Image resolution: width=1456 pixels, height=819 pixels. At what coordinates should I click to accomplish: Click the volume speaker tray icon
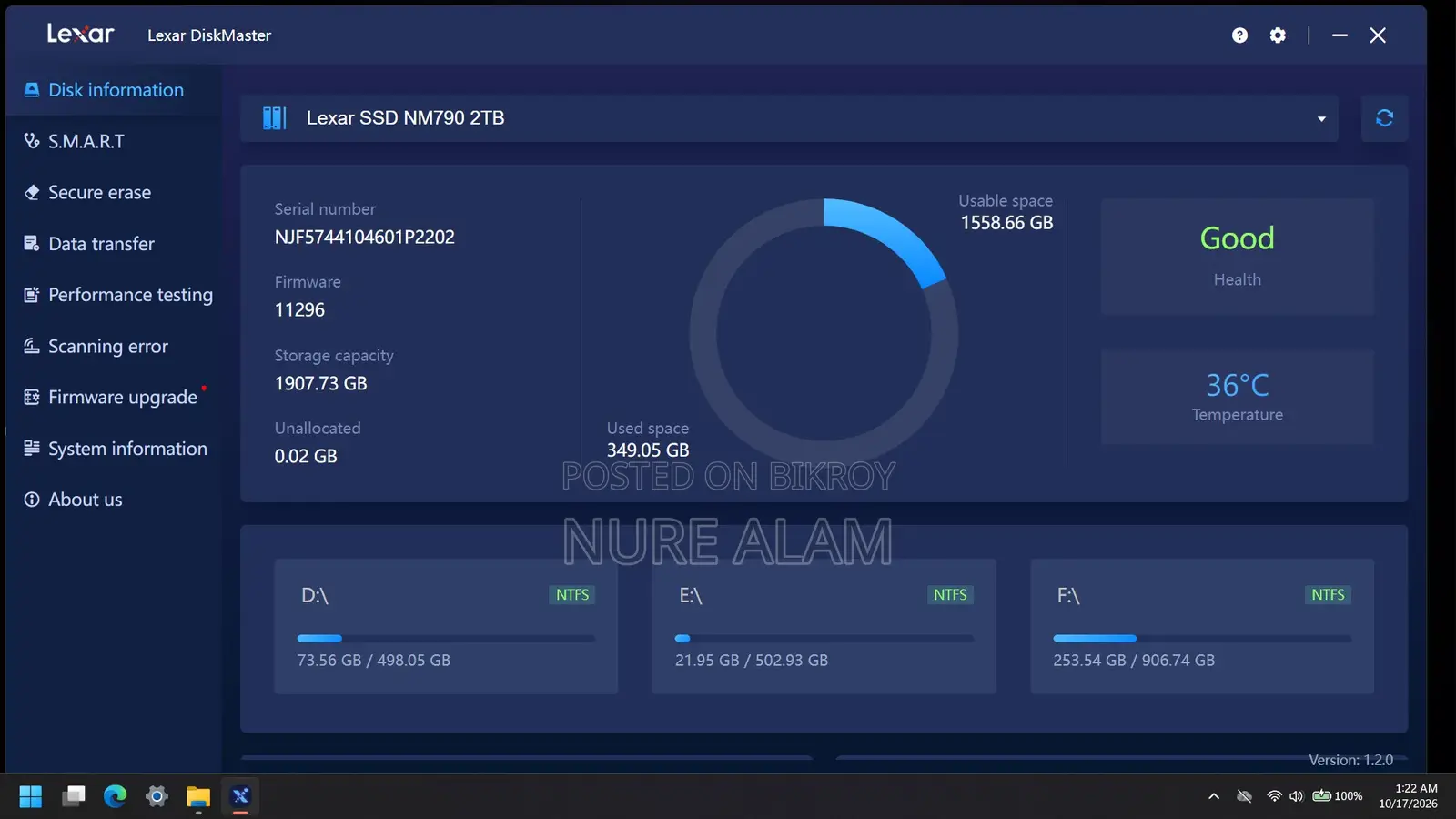click(1296, 796)
